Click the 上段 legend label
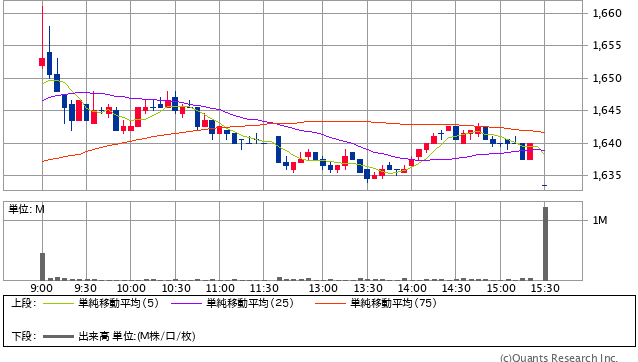Image resolution: width=638 pixels, height=362 pixels. pyautogui.click(x=24, y=303)
